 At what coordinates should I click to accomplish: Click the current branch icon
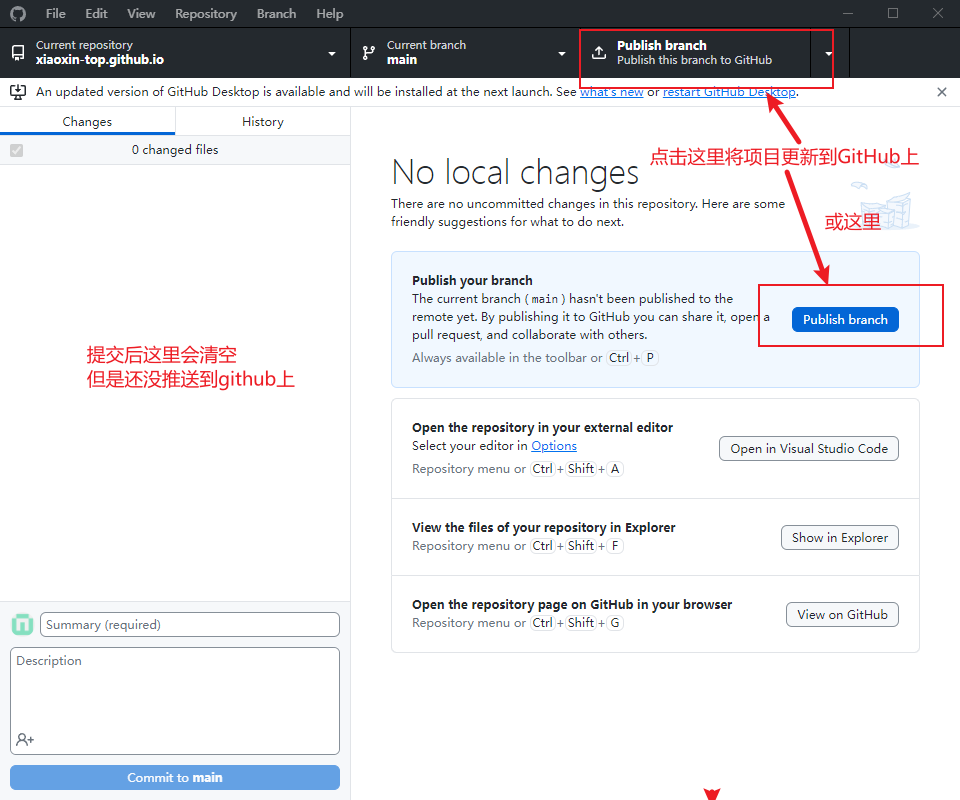(369, 52)
